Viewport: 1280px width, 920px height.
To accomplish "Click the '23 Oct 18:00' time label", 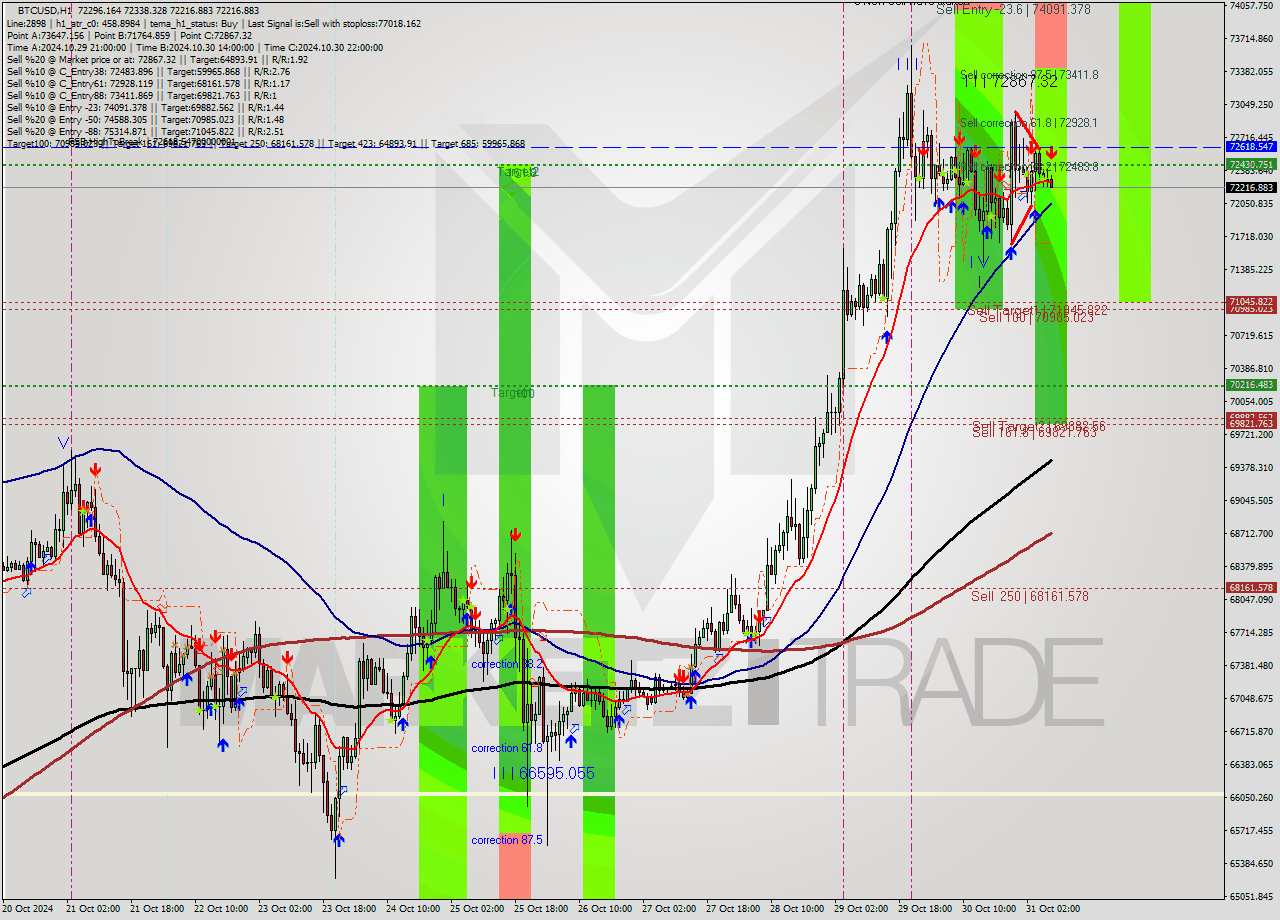I will coord(349,909).
